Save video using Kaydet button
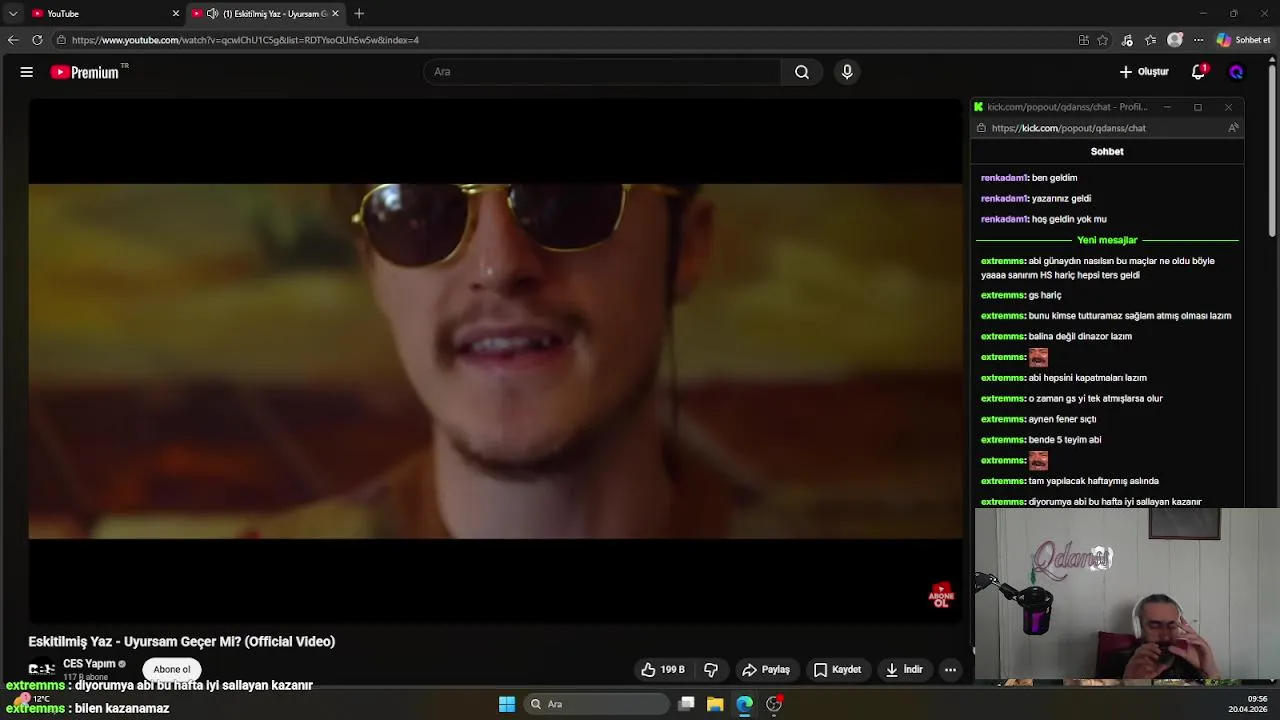The image size is (1280, 720). pos(838,670)
